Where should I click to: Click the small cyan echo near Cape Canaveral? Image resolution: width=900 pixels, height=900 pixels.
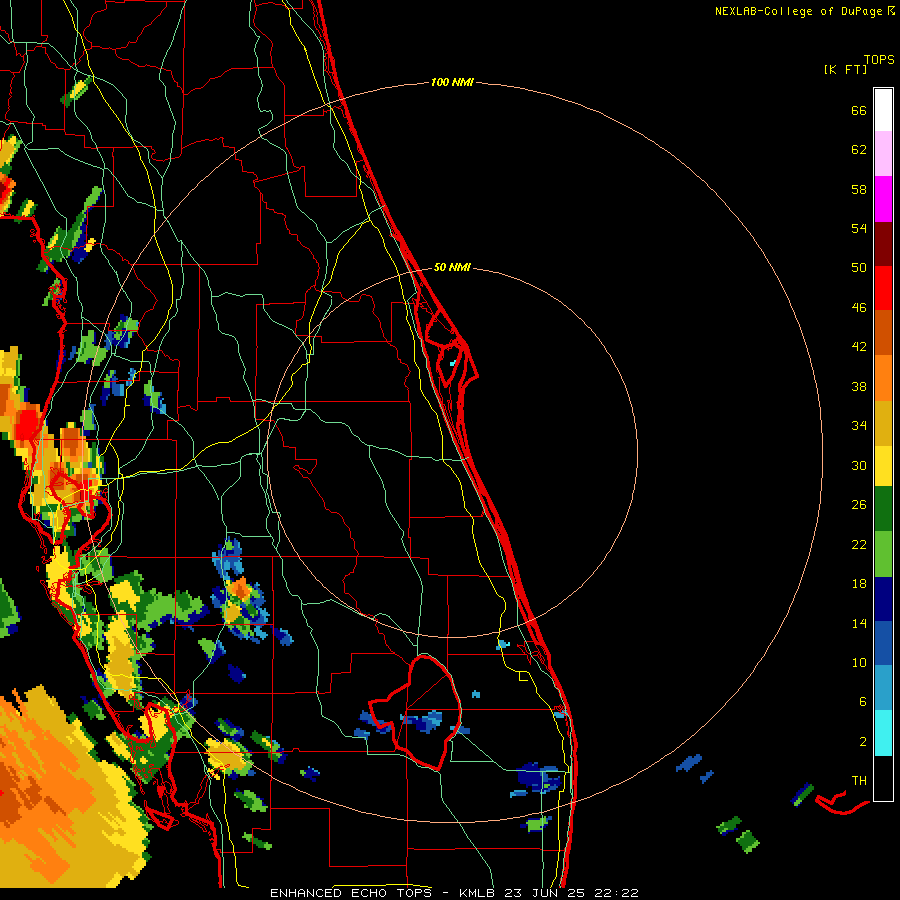click(x=453, y=363)
